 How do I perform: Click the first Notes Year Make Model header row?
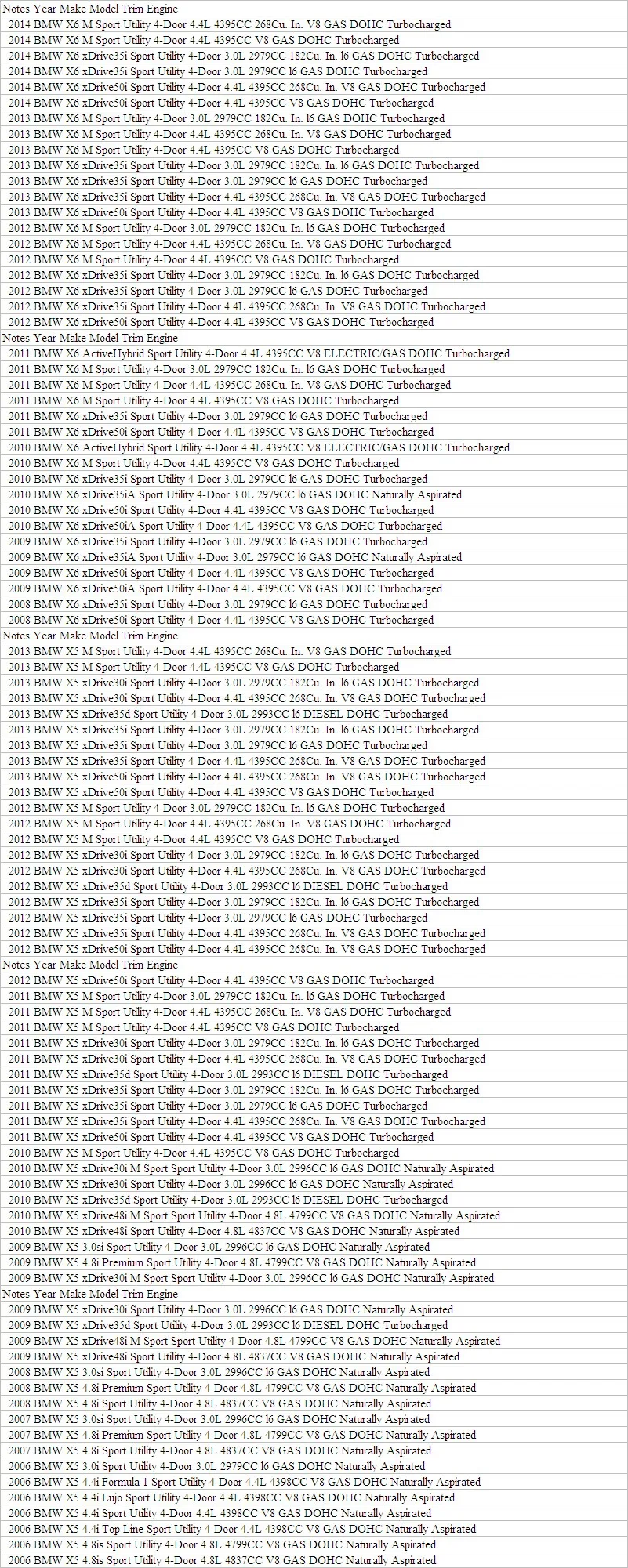pos(314,9)
